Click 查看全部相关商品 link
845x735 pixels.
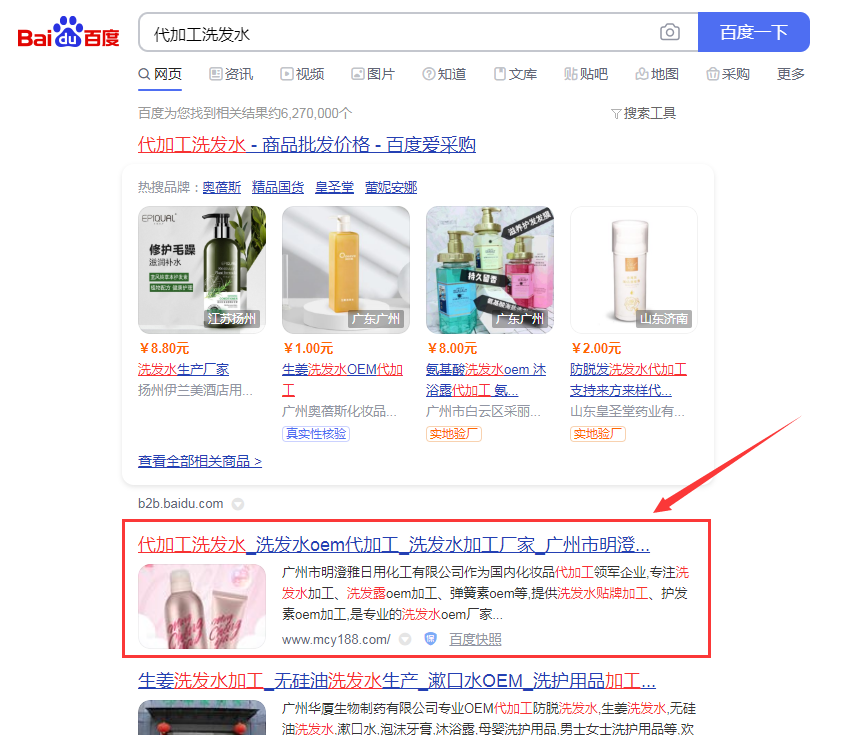[x=200, y=461]
